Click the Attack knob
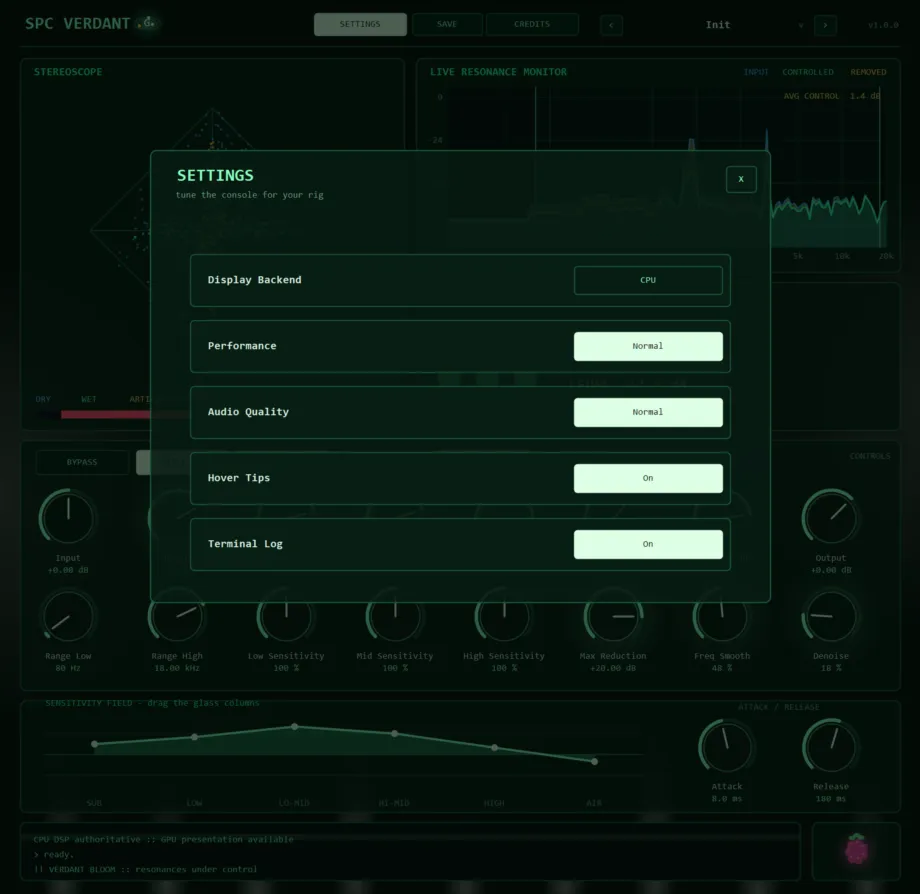Screen dimensions: 920x894 pyautogui.click(x=726, y=746)
